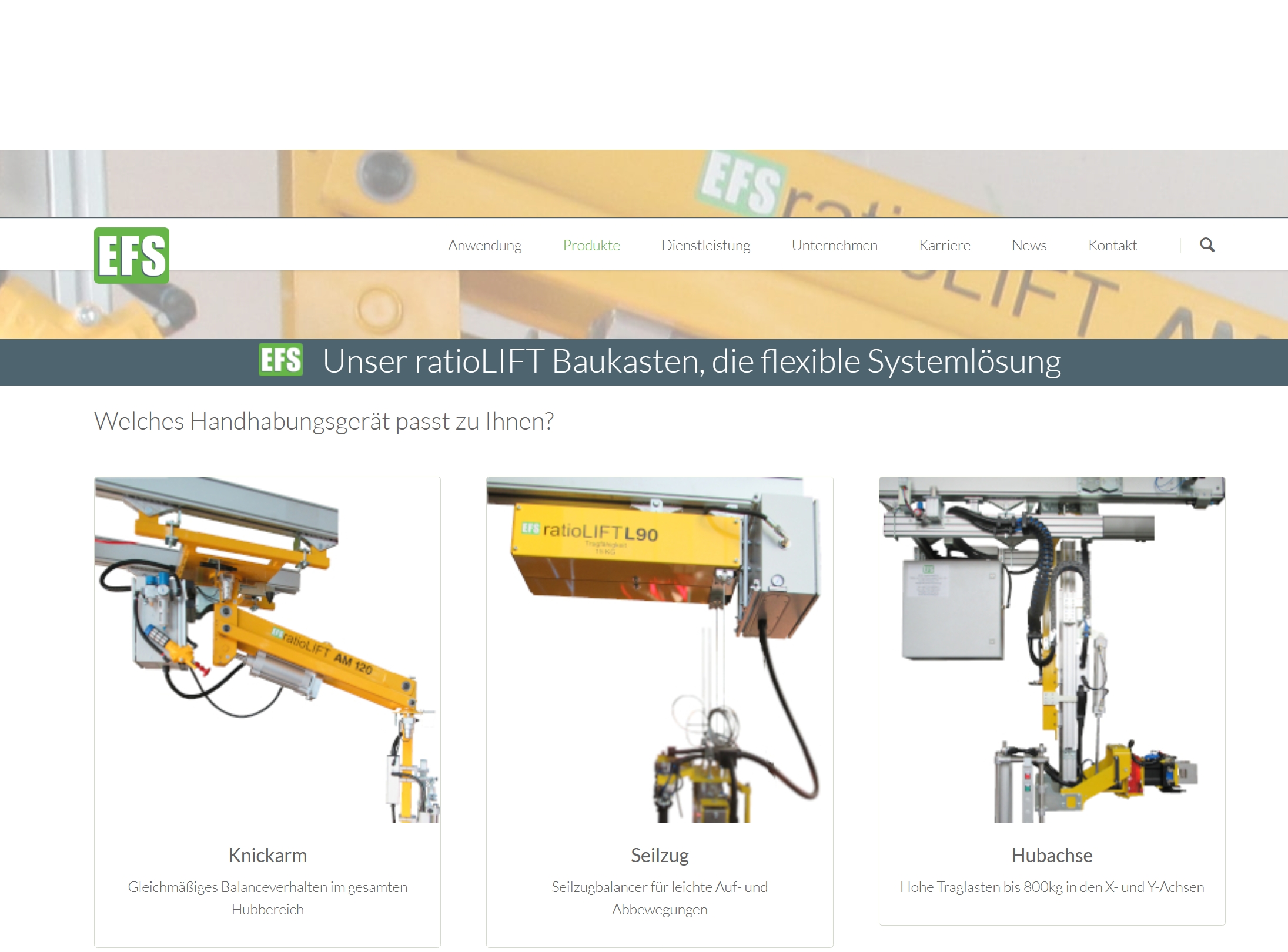Open the Produkte menu item
Screen dimensions: 1288x952
point(591,245)
